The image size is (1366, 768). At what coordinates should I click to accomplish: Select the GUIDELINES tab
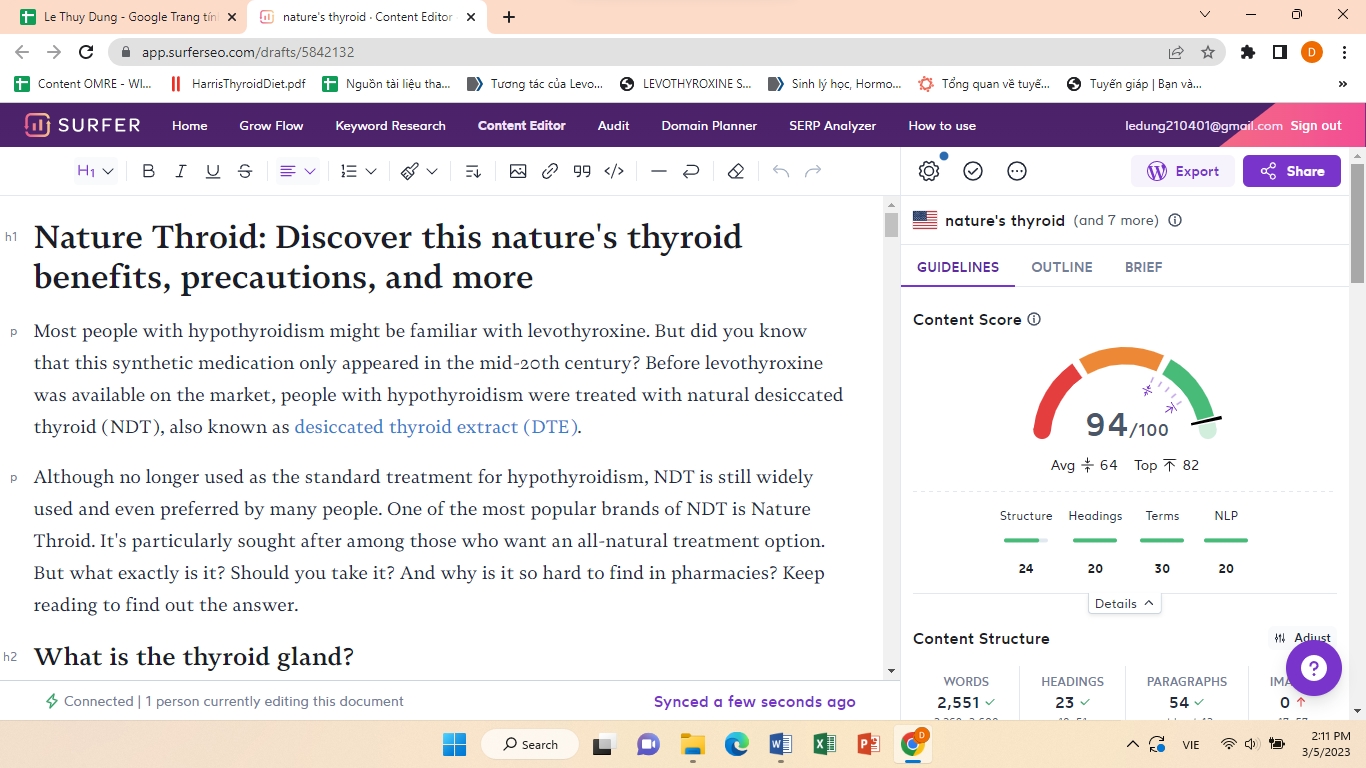[x=958, y=267]
